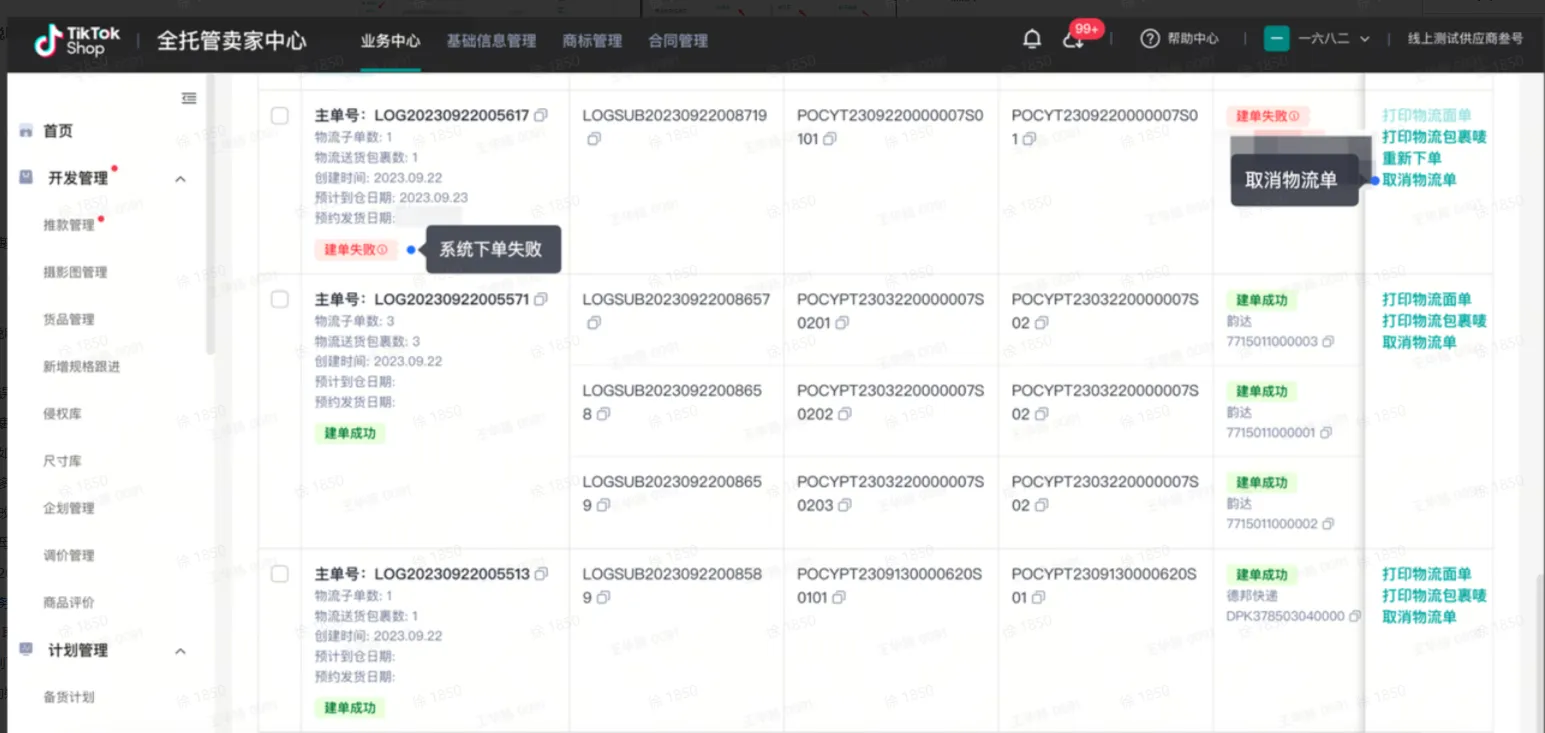Copy main order number LOG20230922005513
This screenshot has height=733, width=1545.
click(541, 575)
